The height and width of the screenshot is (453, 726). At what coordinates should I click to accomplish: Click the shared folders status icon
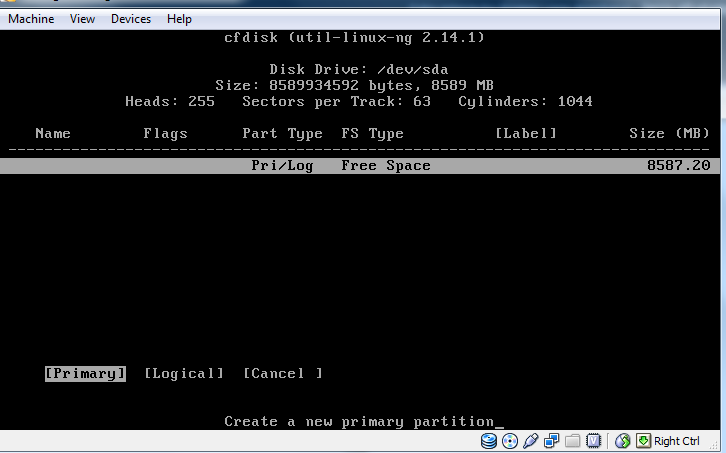click(x=572, y=441)
